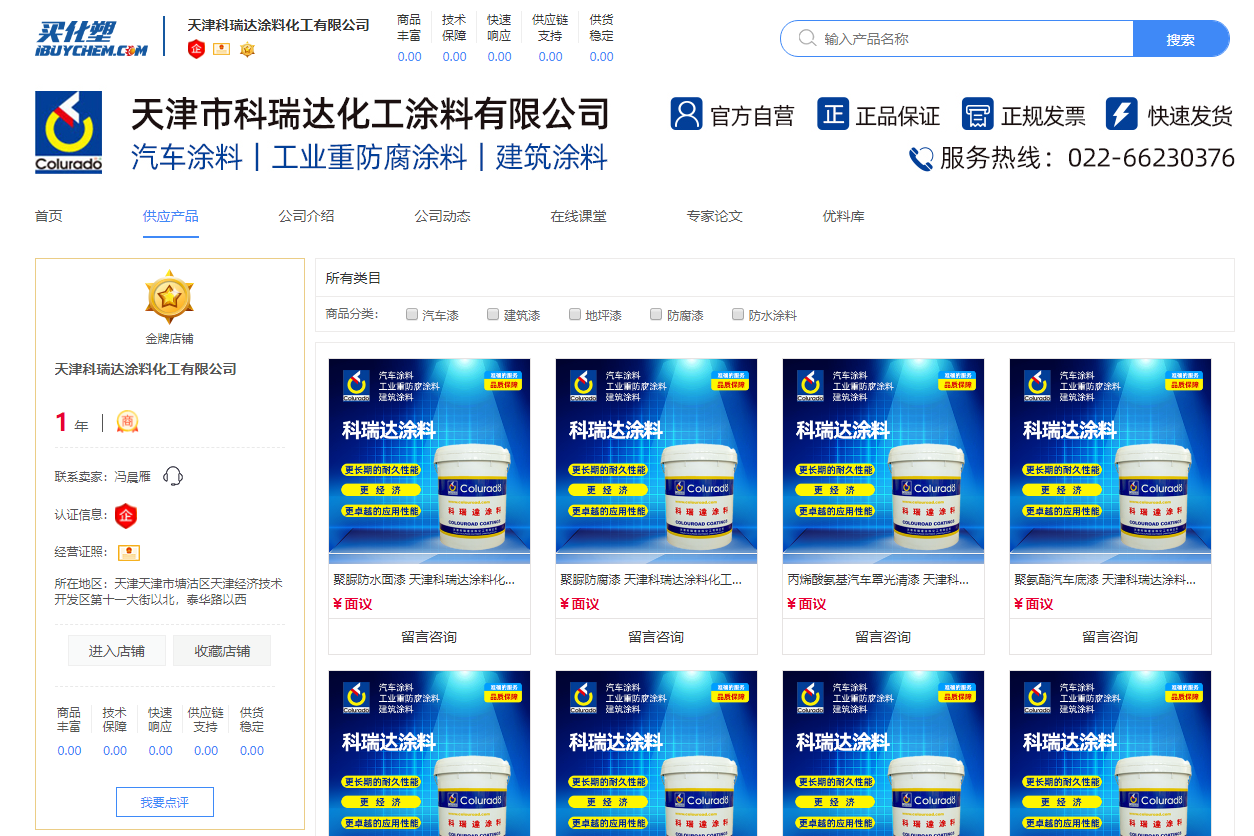Click the 面议 price under 聚氨酯汽车底漆
The height and width of the screenshot is (836, 1254).
click(x=1034, y=604)
